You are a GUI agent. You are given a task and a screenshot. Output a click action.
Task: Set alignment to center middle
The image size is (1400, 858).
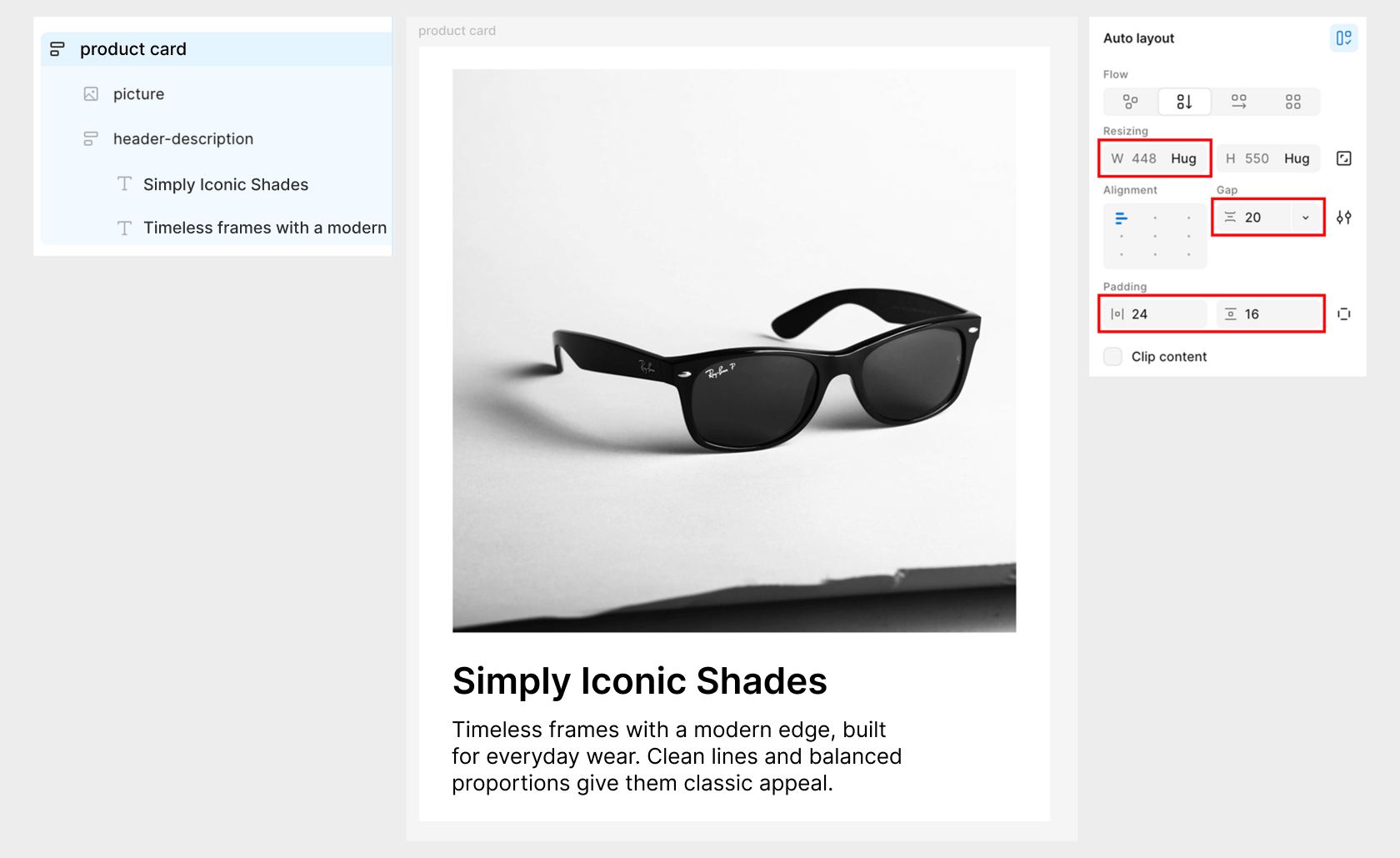tap(1155, 237)
